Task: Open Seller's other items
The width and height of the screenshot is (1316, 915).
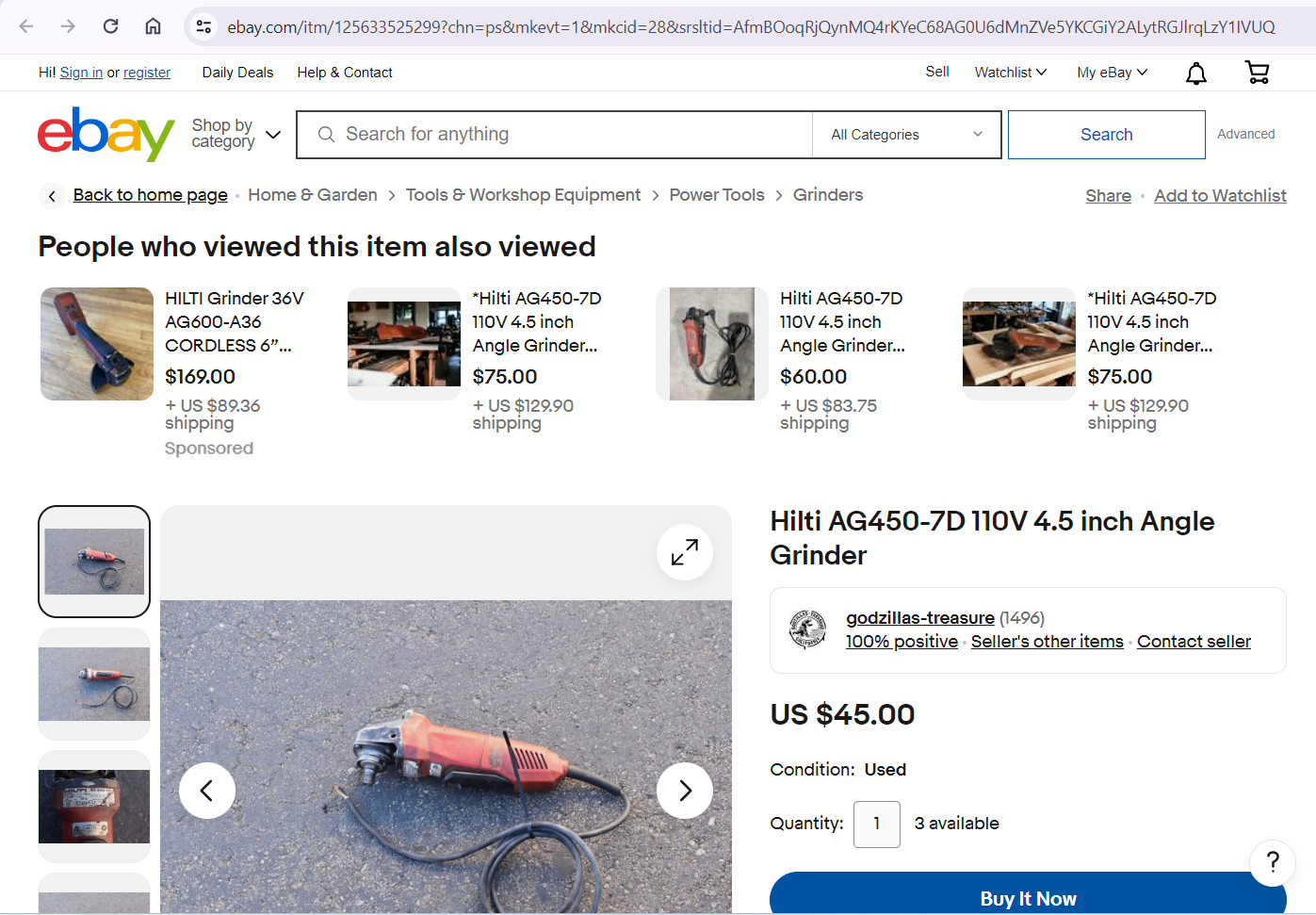Action: 1048,642
